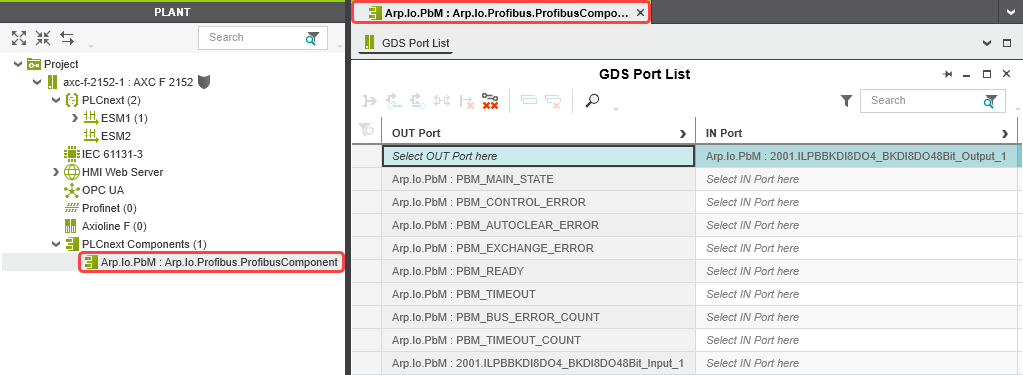This screenshot has height=375, width=1023.
Task: Expand the HMI Web Server node
Action: pos(56,173)
